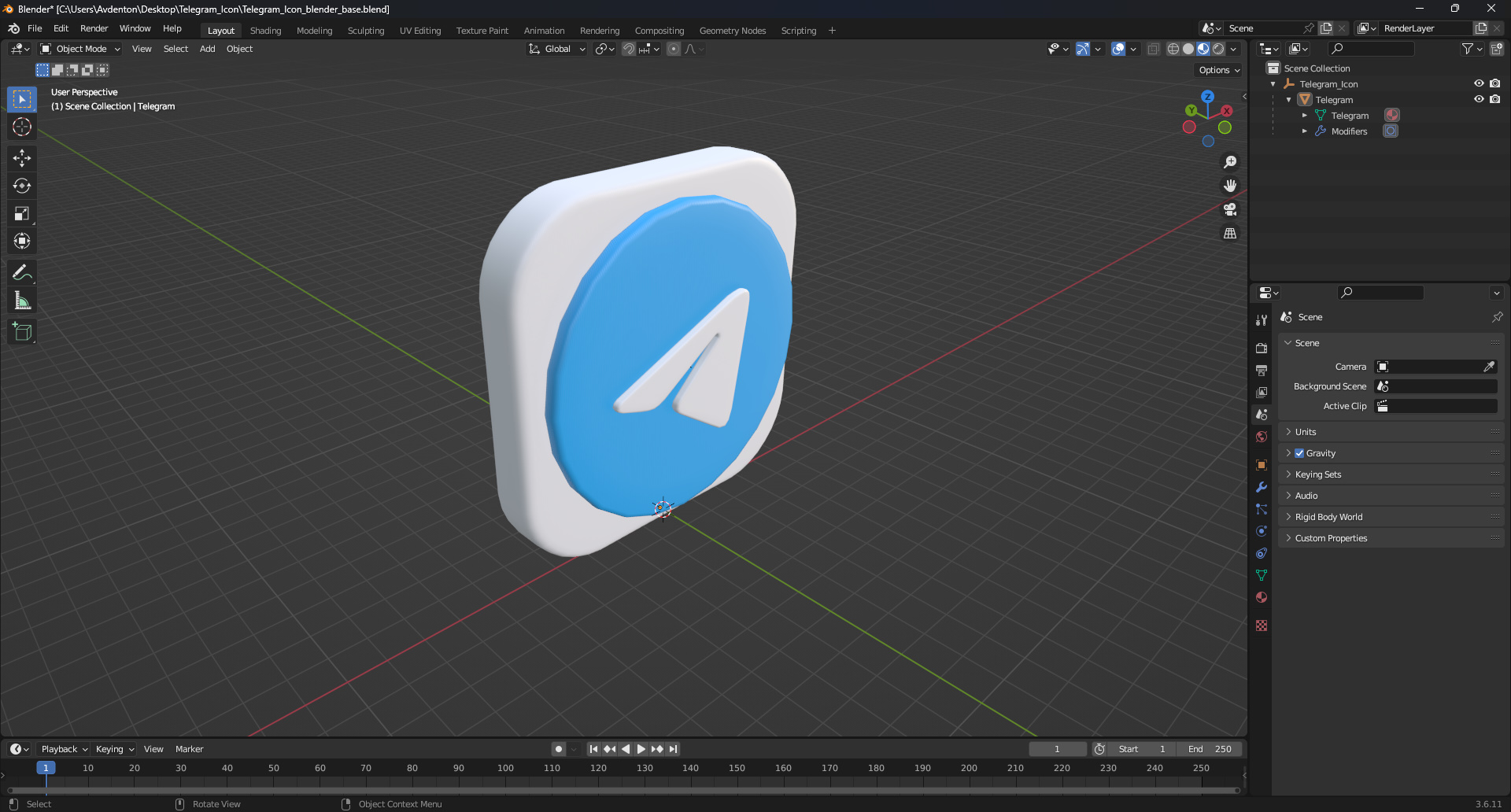Image resolution: width=1511 pixels, height=812 pixels.
Task: Toggle the auto keying record button
Action: click(559, 749)
